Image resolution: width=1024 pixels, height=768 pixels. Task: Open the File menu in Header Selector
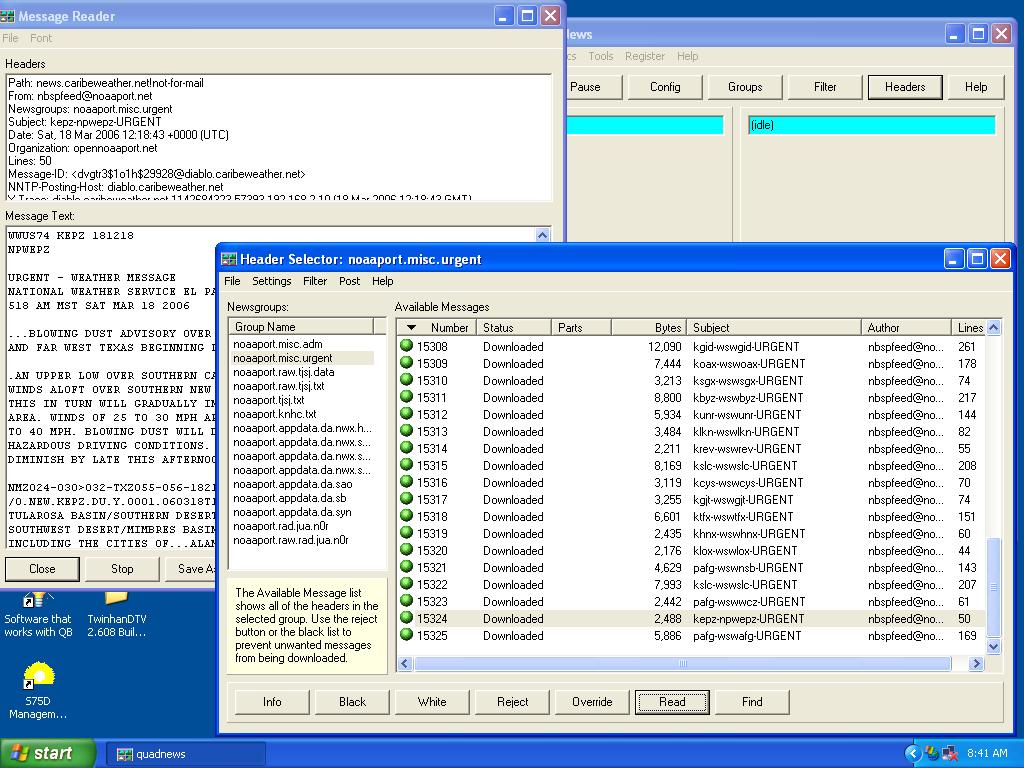click(x=232, y=281)
